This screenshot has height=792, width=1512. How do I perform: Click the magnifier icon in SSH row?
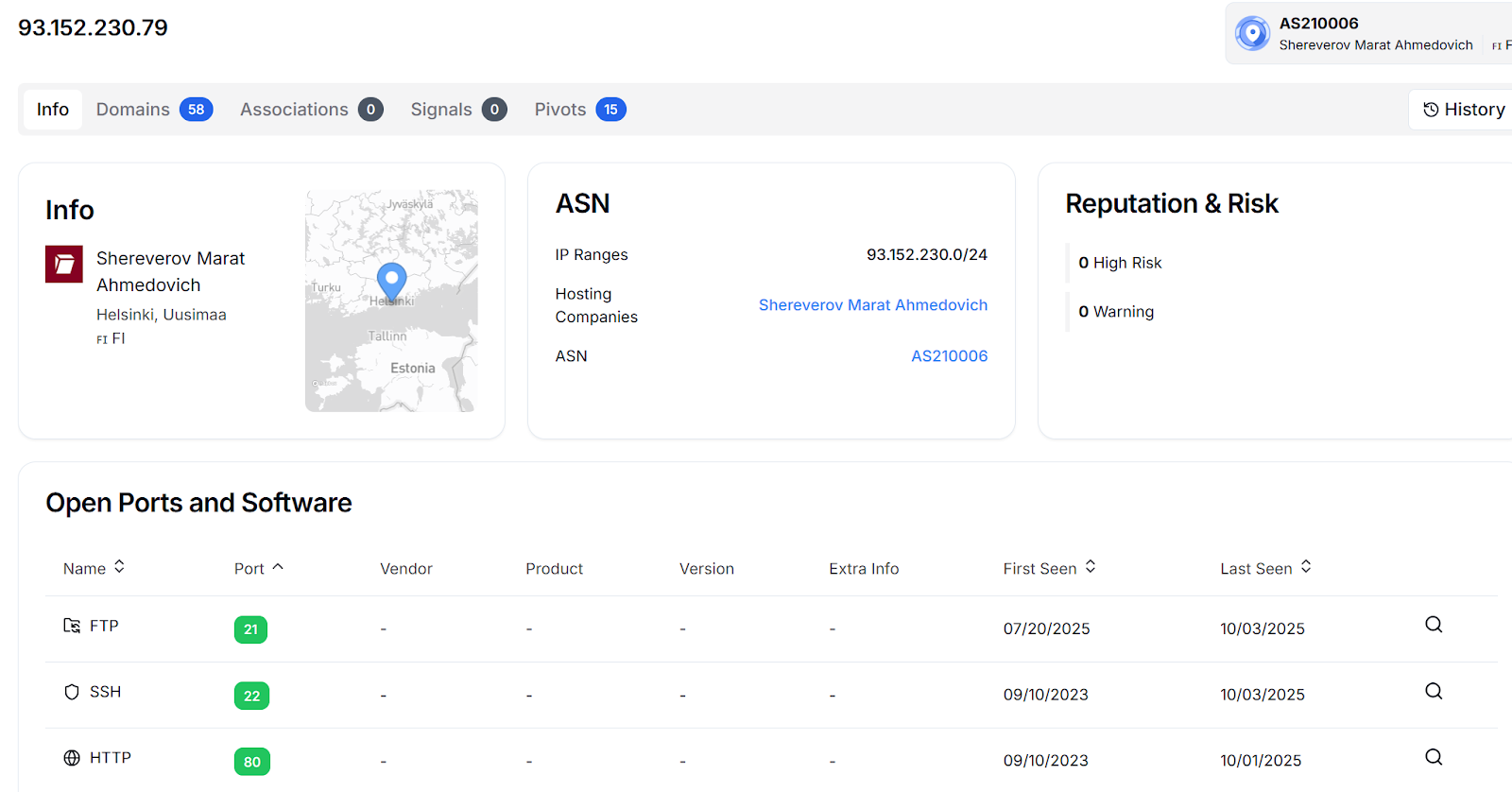tap(1434, 691)
